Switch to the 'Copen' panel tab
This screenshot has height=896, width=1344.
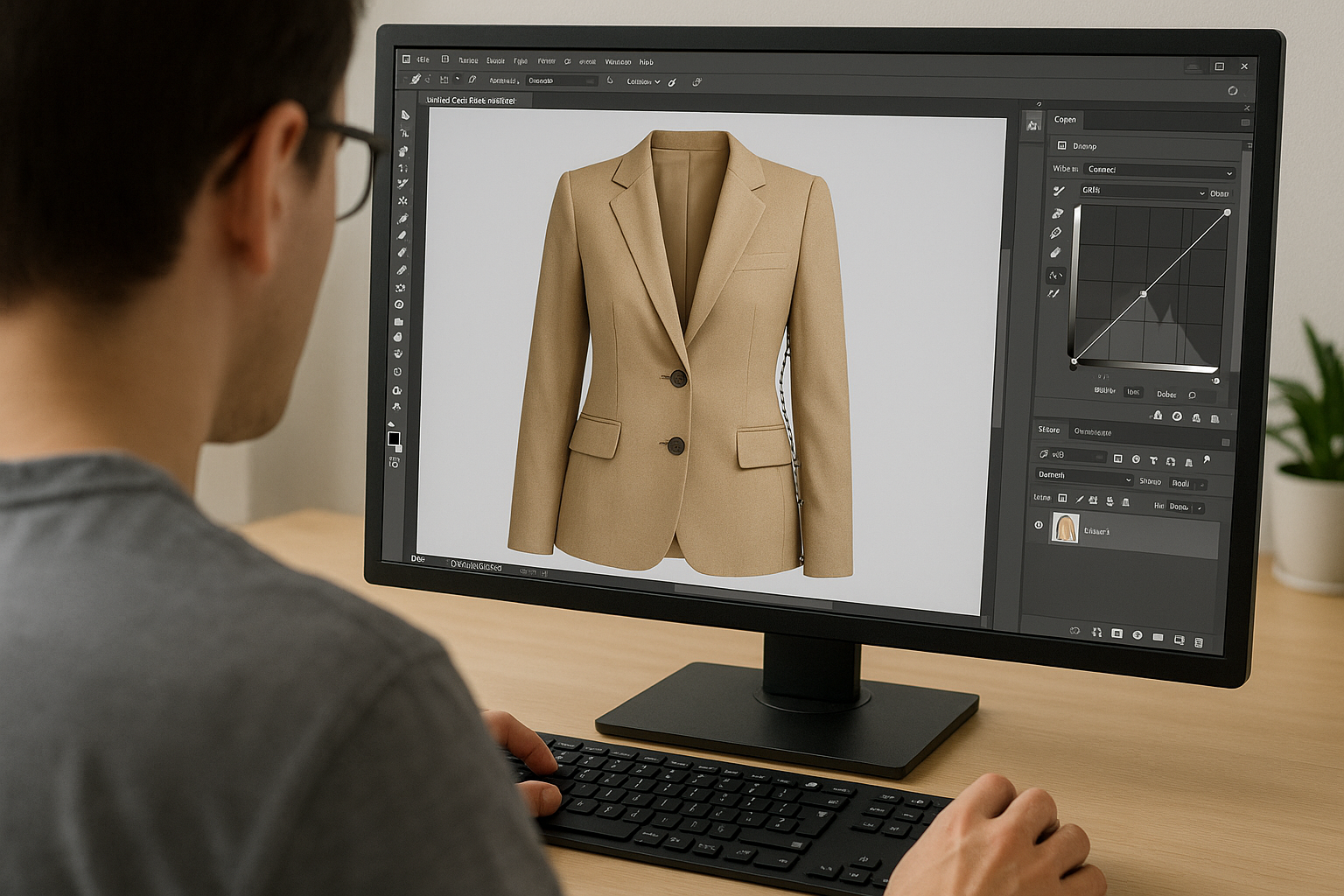1065,120
